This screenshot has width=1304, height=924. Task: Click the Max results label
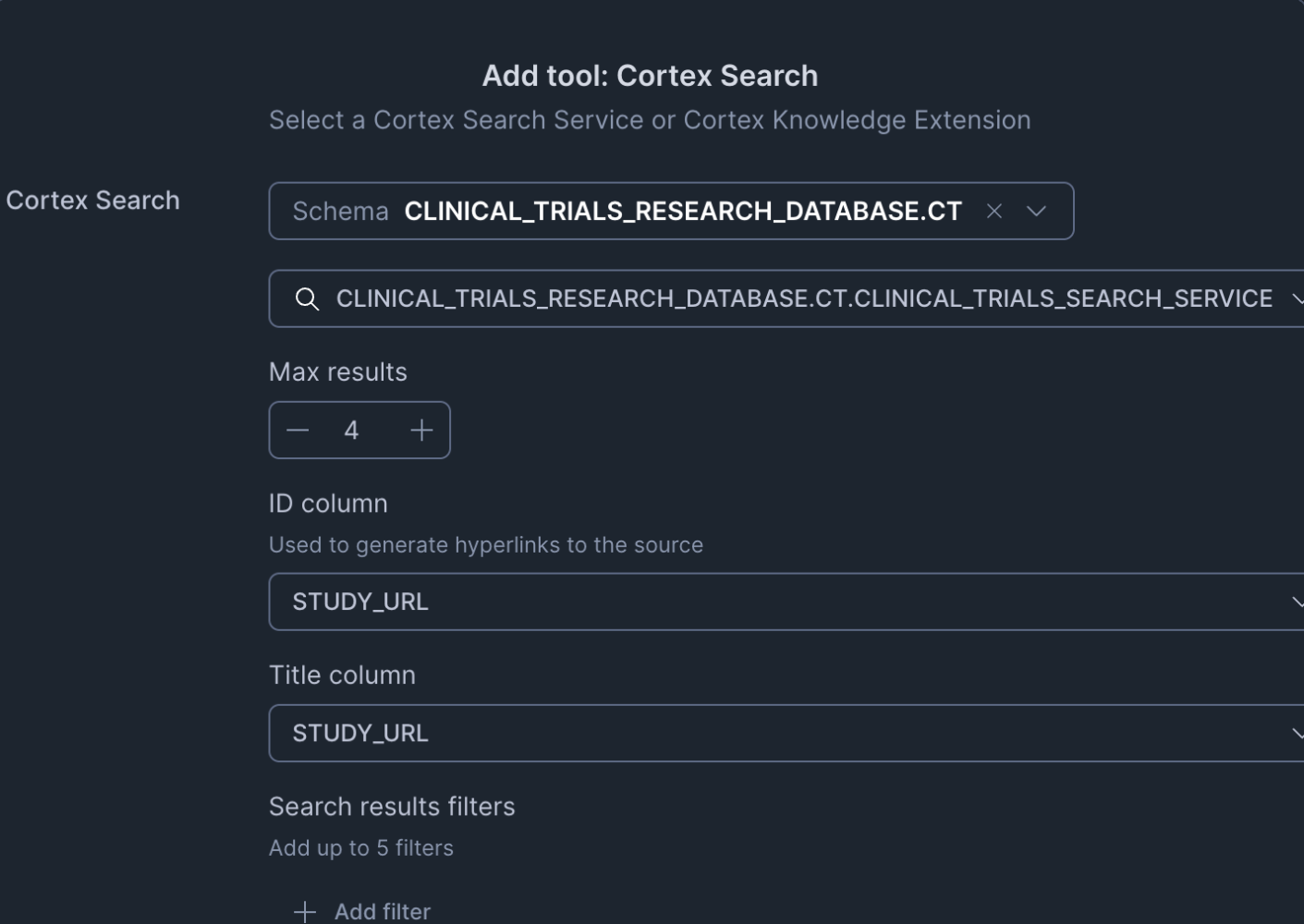tap(338, 372)
